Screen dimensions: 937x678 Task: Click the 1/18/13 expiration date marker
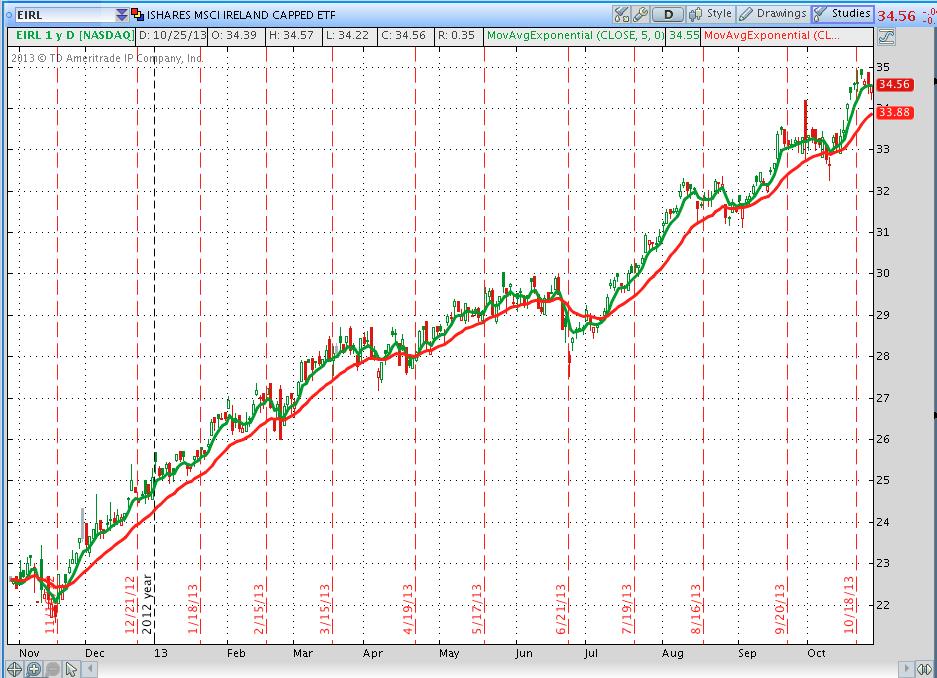coord(192,609)
